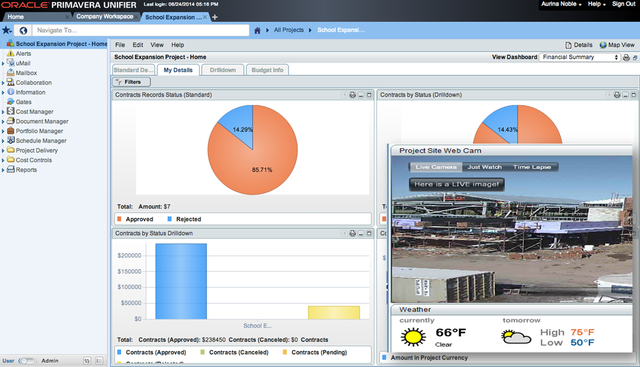Open the Map View globe icon

point(603,45)
